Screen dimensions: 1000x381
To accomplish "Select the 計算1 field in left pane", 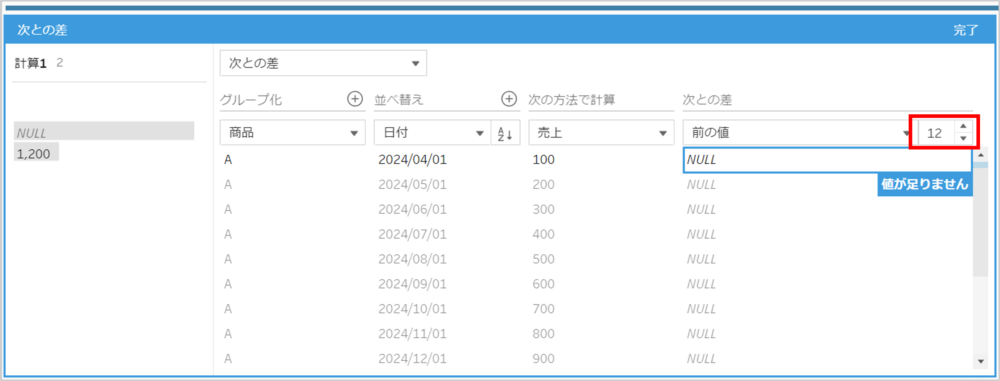I will (31, 63).
